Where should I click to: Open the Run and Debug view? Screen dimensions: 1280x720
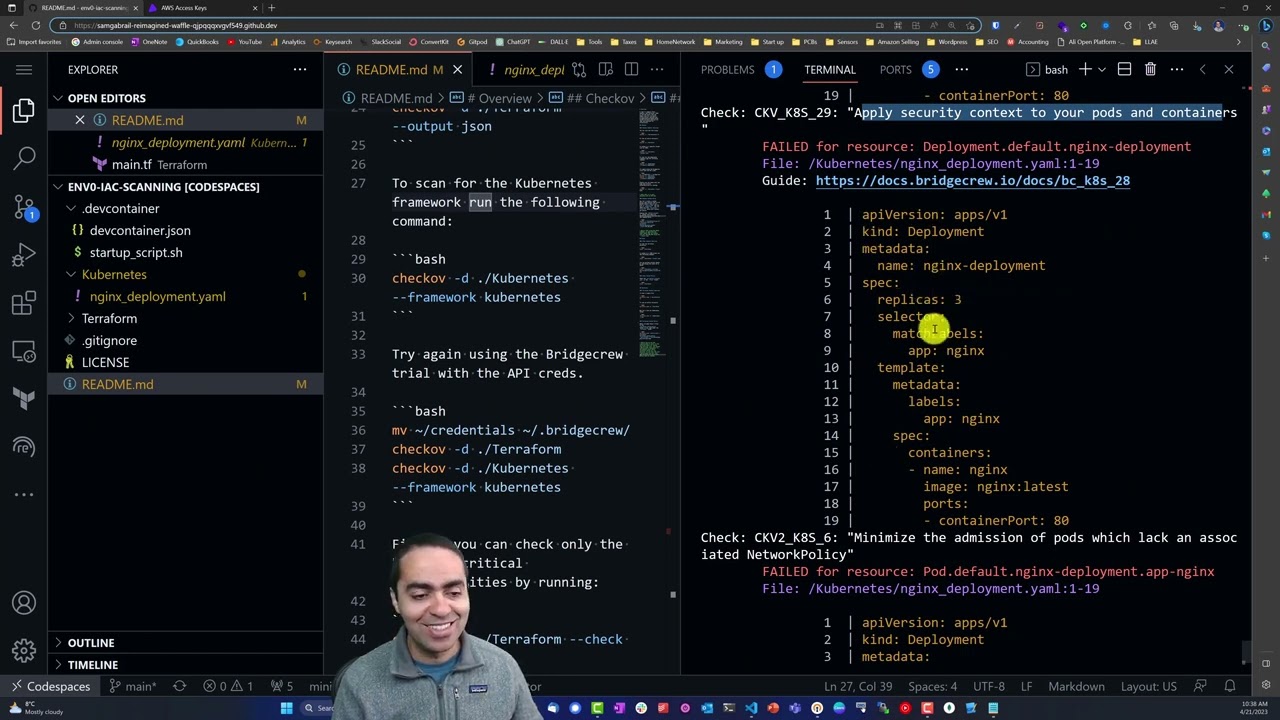coord(24,255)
